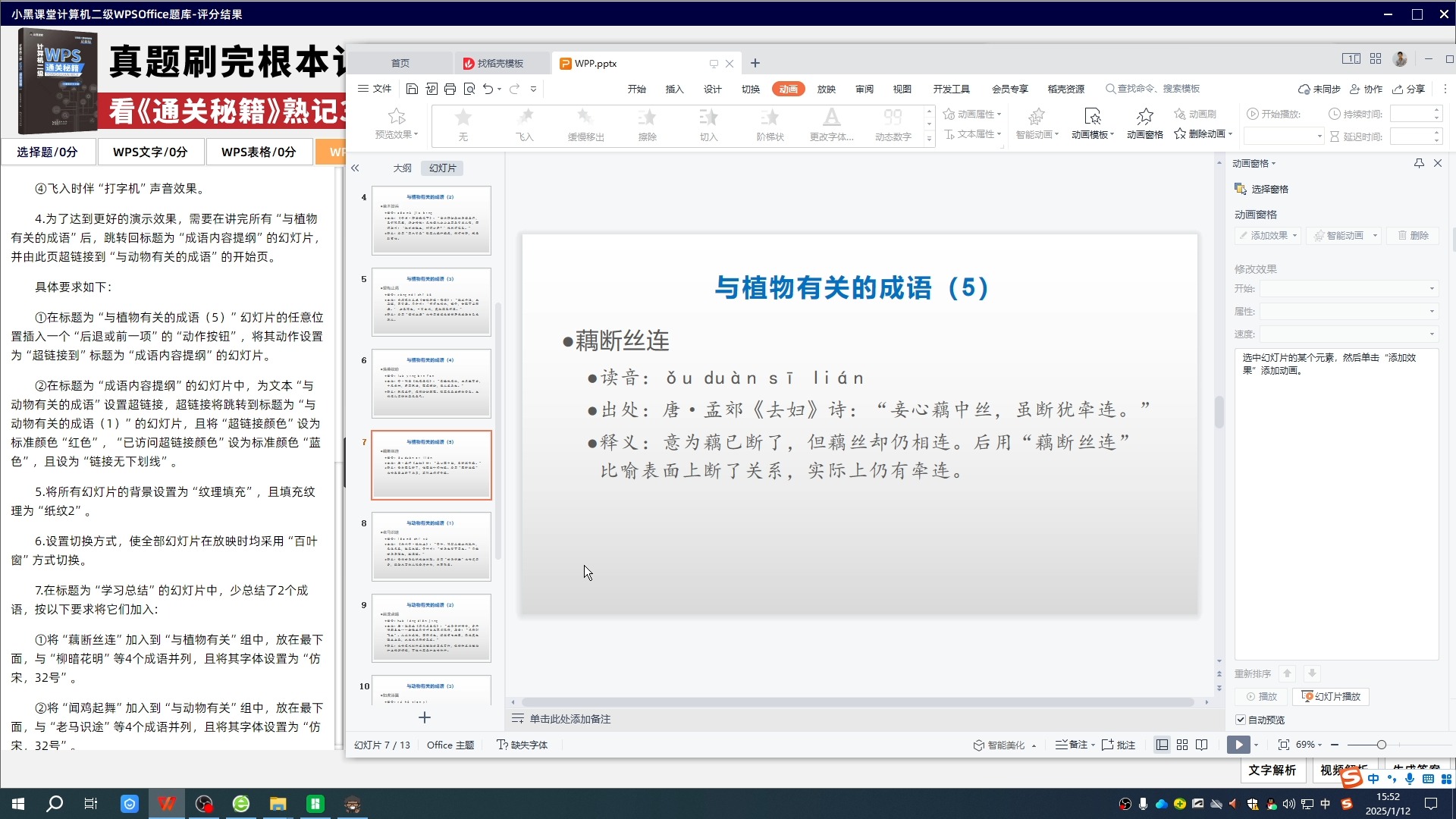Switch to slide sorter view in status bar
The width and height of the screenshot is (1456, 819).
pyautogui.click(x=1181, y=745)
